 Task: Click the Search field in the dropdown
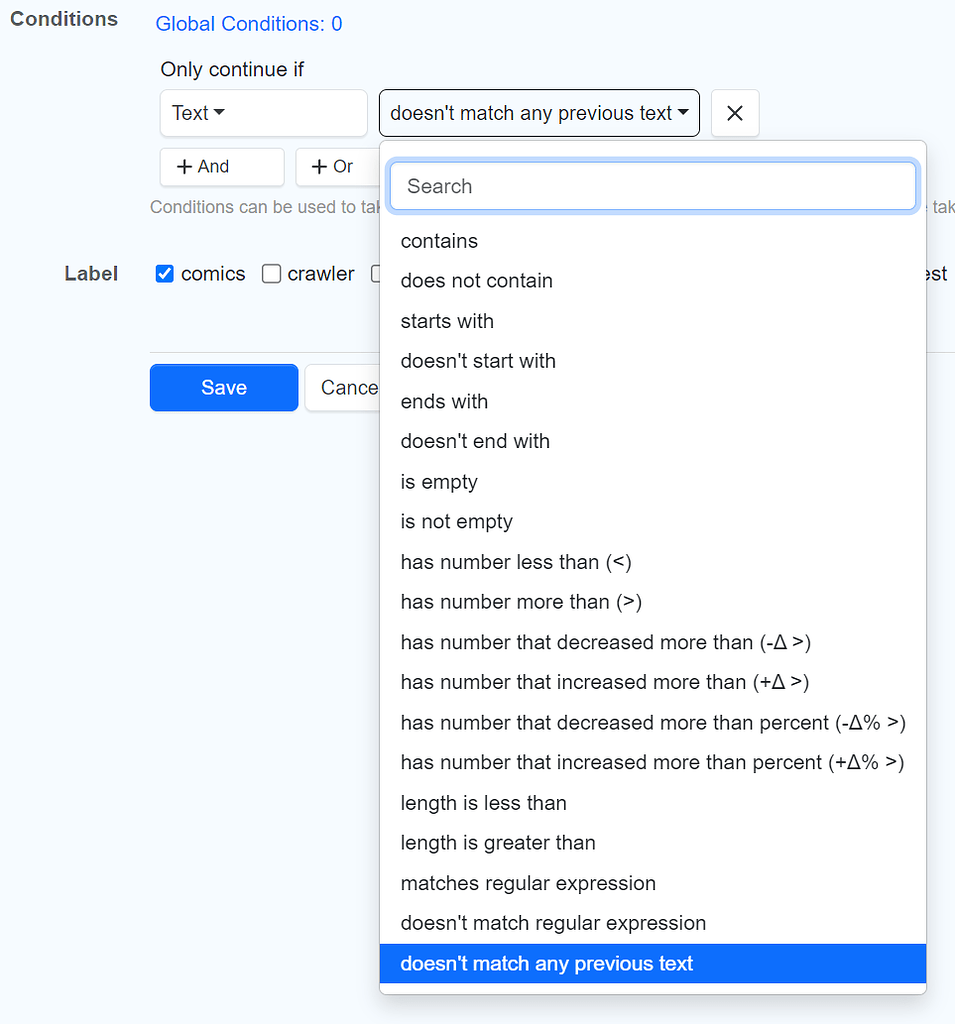[x=653, y=186]
